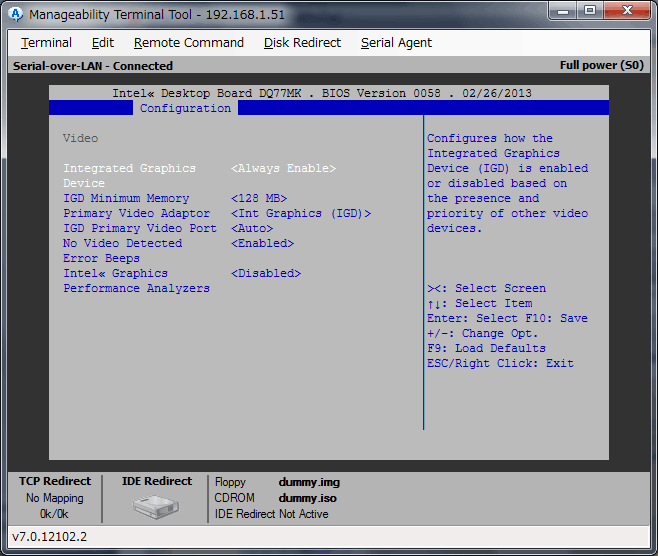The width and height of the screenshot is (658, 556).
Task: Toggle No Video Detected Error Beeps <Enabled>
Action: (262, 243)
